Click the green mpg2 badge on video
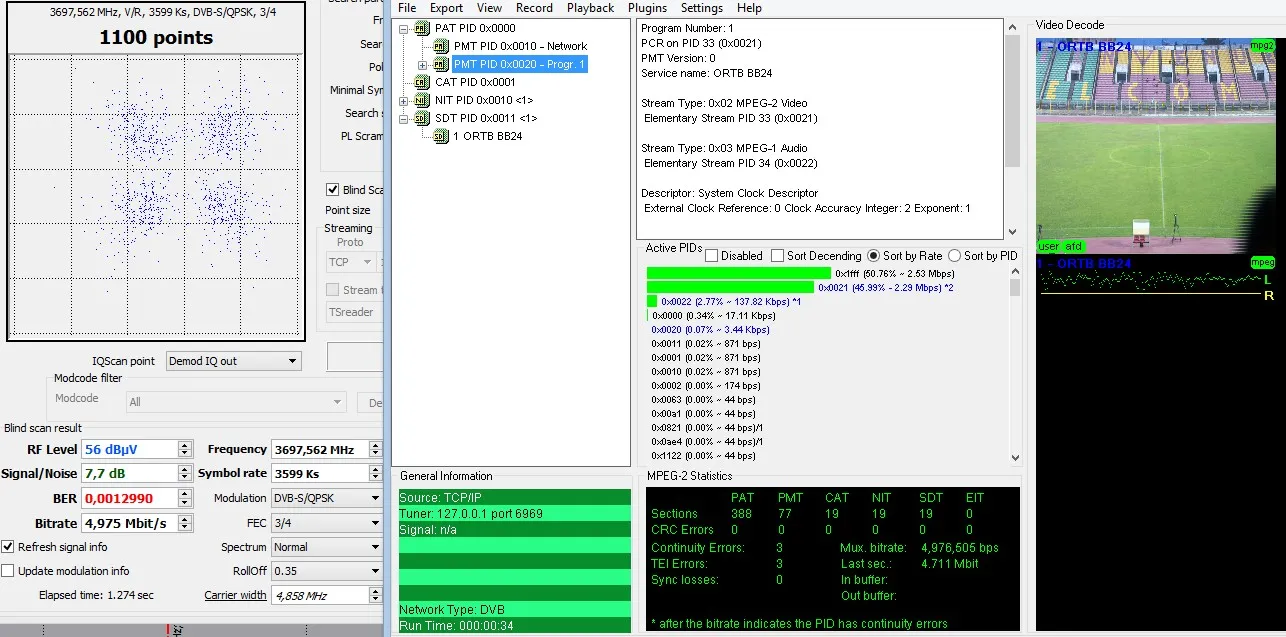This screenshot has height=637, width=1286. (1262, 46)
